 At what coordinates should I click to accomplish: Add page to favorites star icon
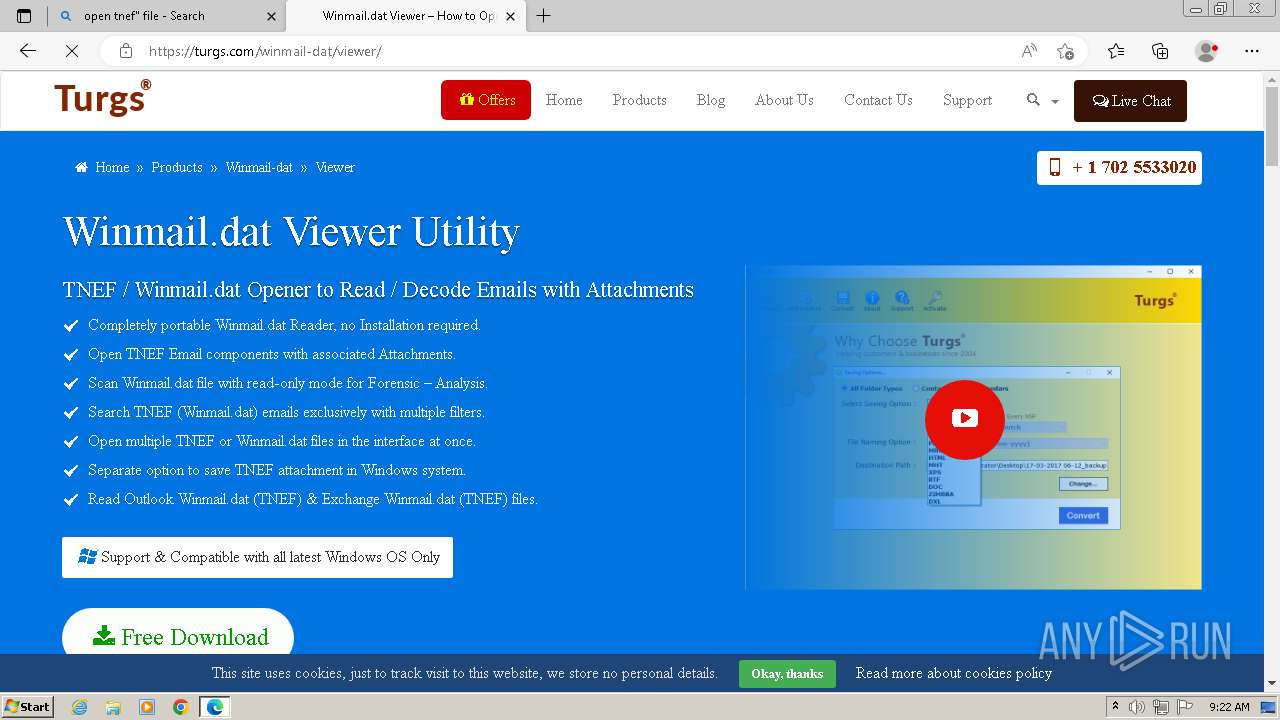pos(1066,51)
